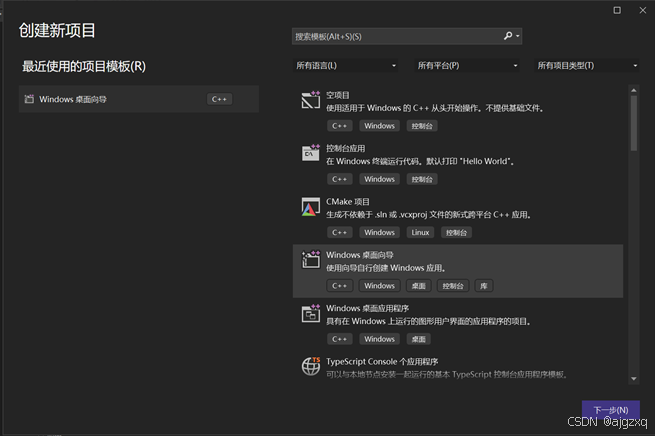Image resolution: width=655 pixels, height=436 pixels.
Task: Select Windows 桌面向导 title in template list
Action: [360, 255]
